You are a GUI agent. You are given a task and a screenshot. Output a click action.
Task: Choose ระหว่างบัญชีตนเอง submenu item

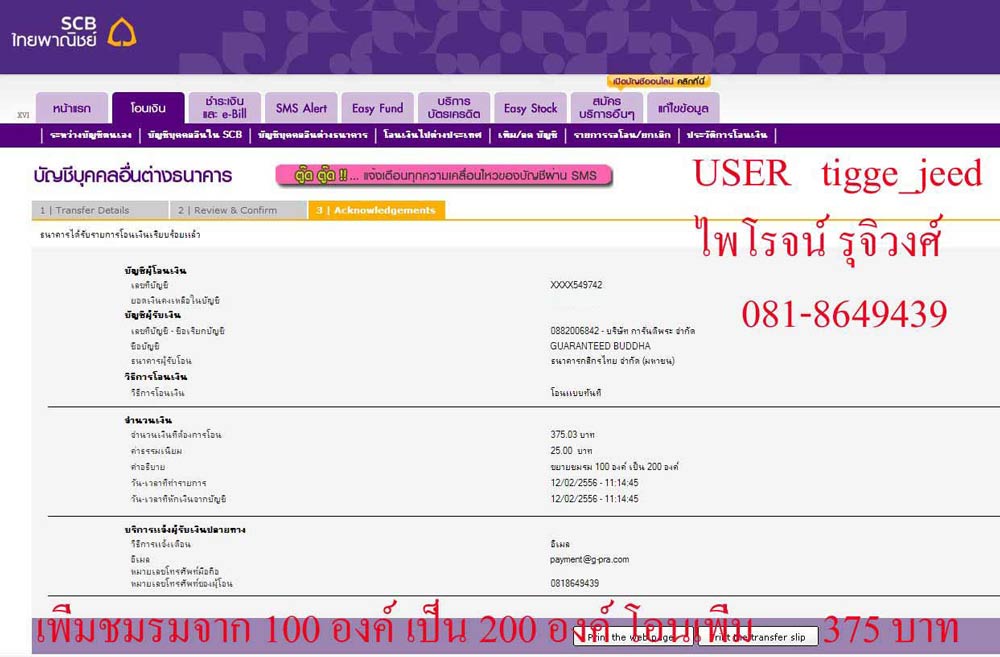[x=91, y=135]
